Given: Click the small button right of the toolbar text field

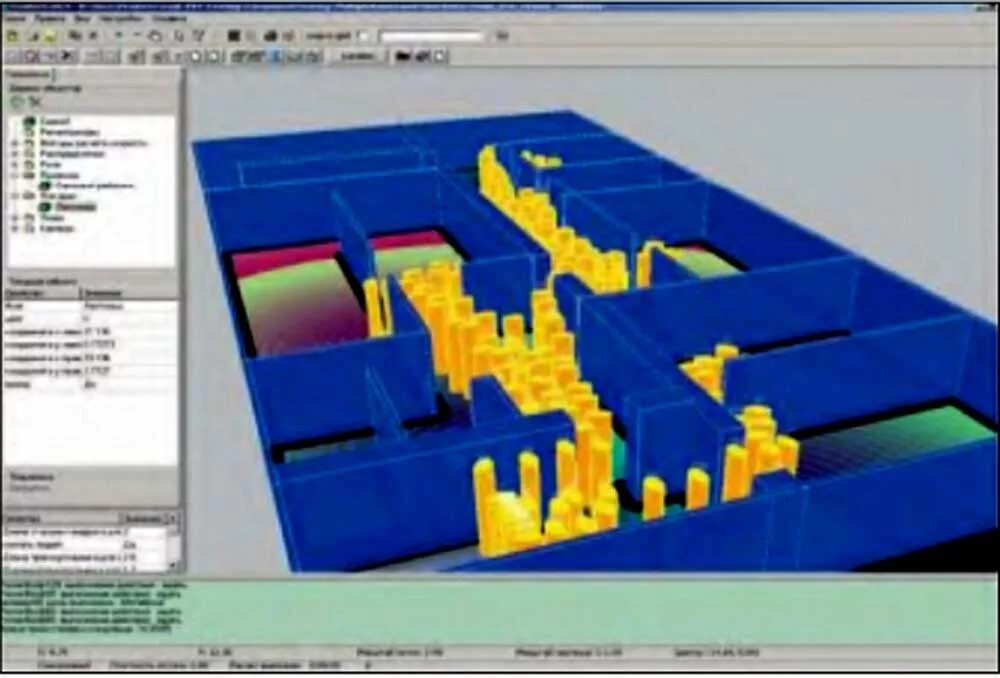Looking at the screenshot, I should pyautogui.click(x=502, y=36).
